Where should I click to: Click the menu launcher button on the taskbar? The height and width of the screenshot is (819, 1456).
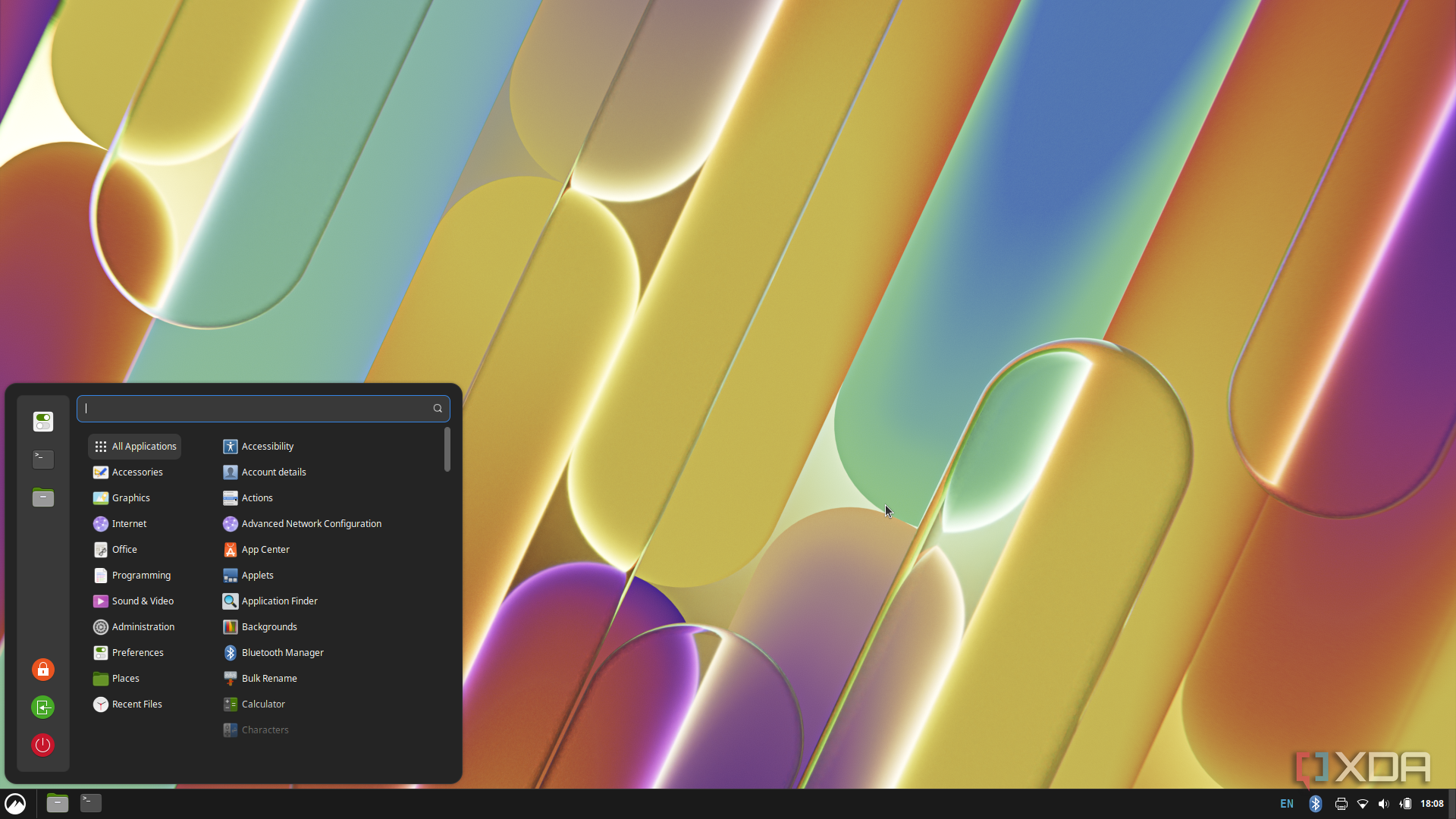tap(15, 804)
